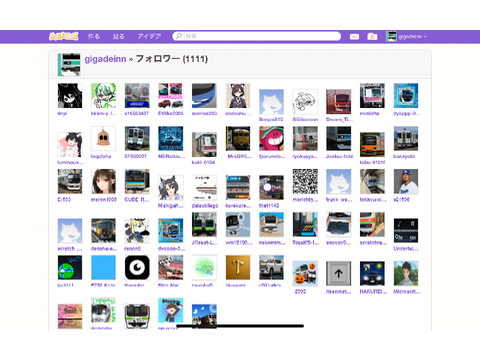Click the s16553437 username link
The height and width of the screenshot is (360, 480).
coord(137,114)
